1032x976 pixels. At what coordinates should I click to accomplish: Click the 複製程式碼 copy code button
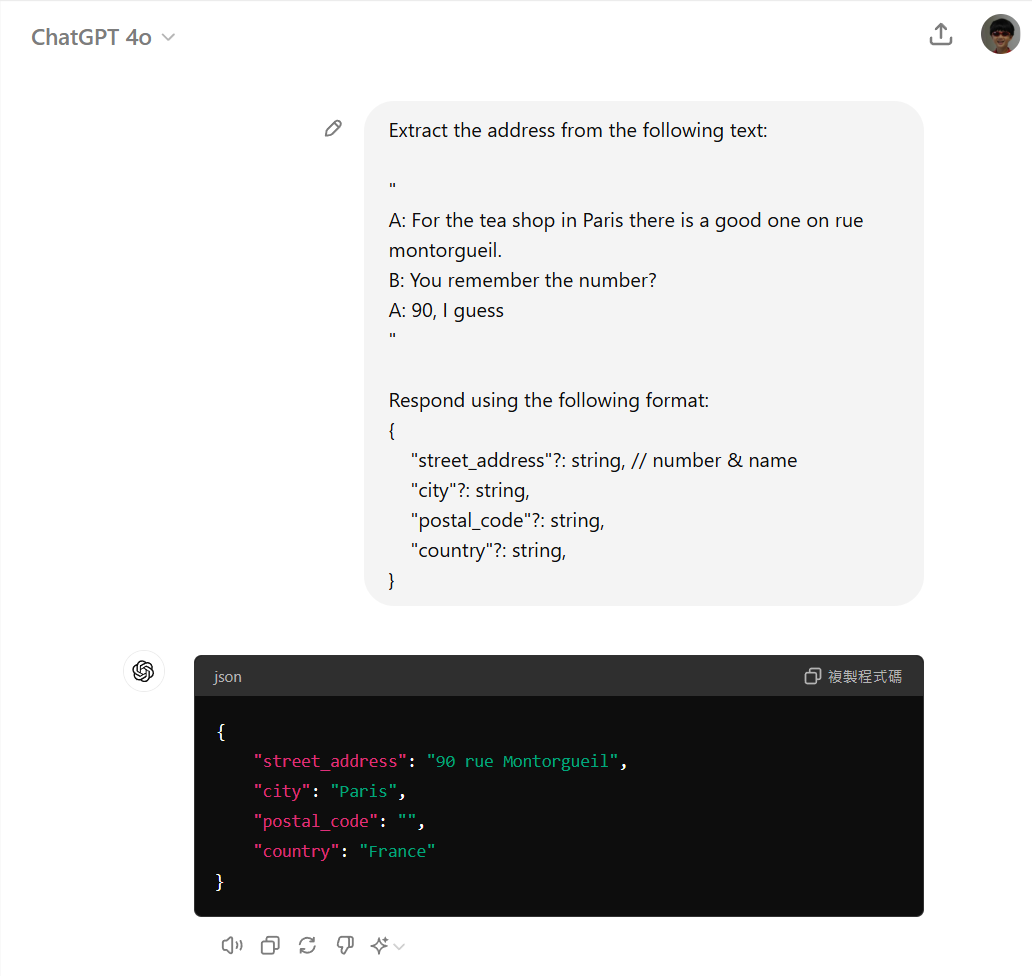click(x=853, y=677)
